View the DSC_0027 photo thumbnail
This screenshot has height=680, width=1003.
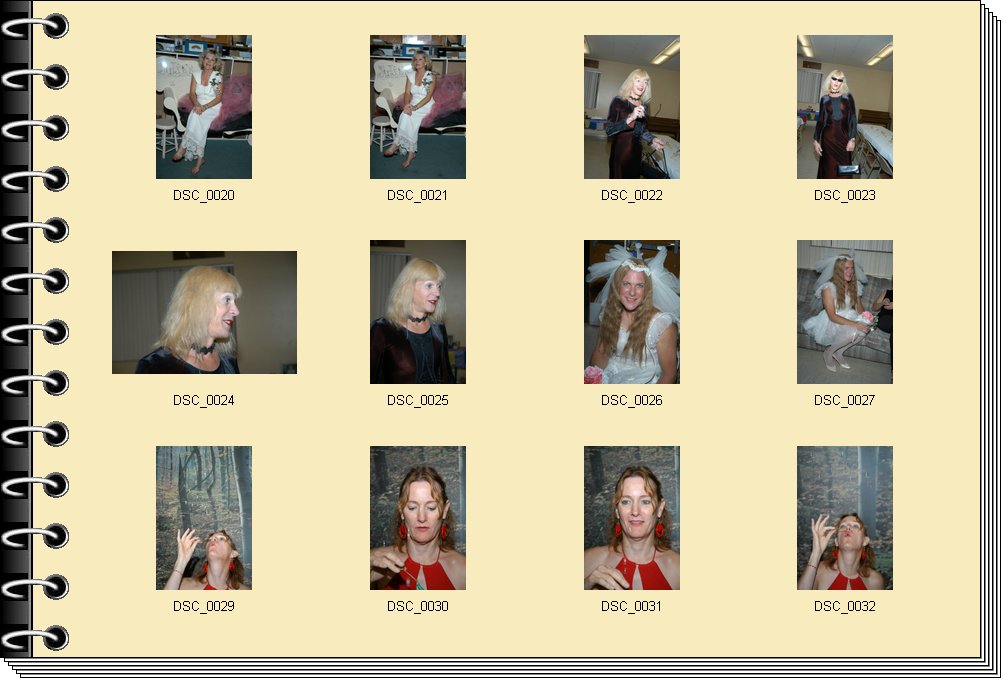click(845, 312)
